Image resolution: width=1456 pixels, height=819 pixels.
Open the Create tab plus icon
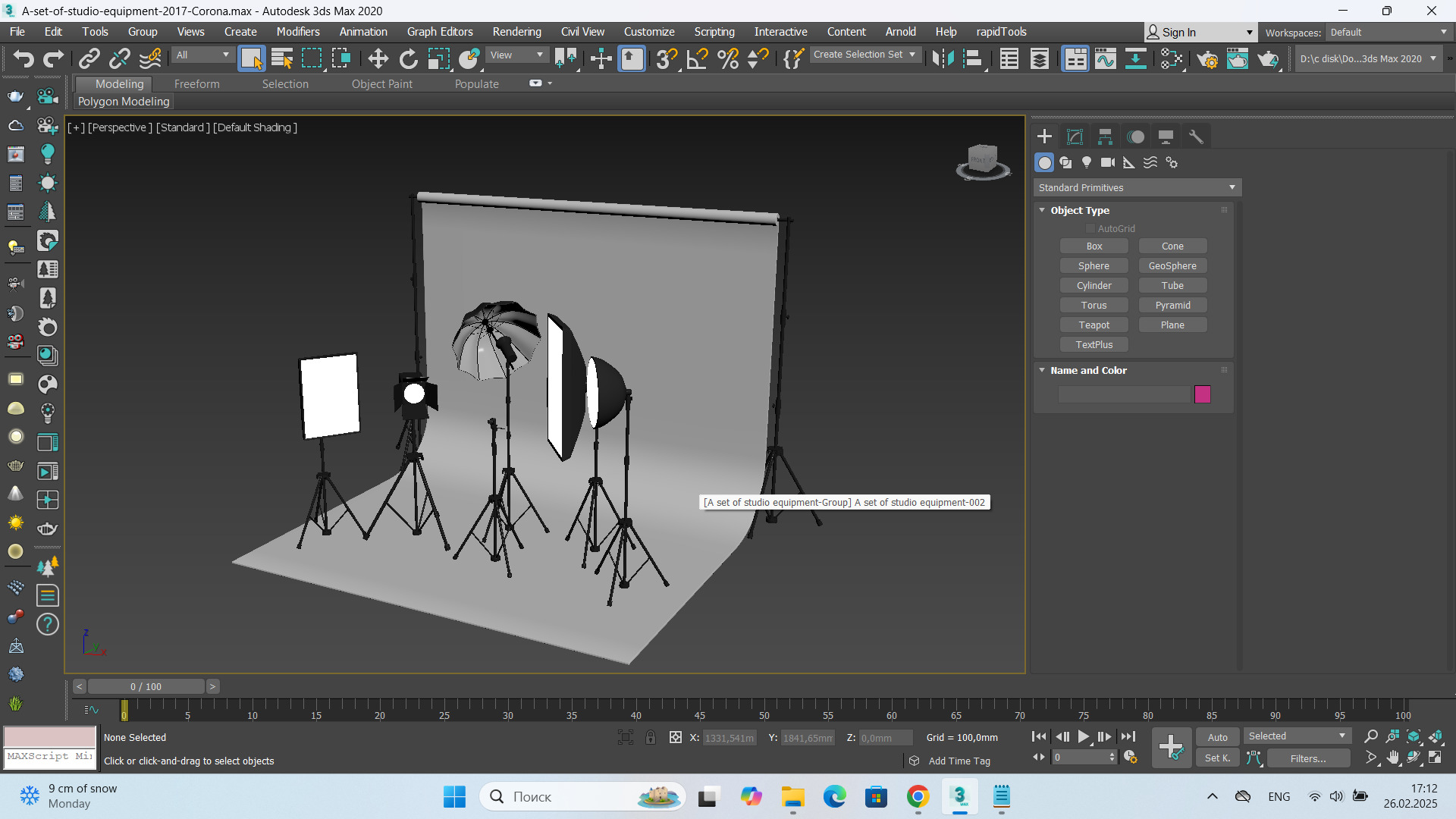[1044, 136]
